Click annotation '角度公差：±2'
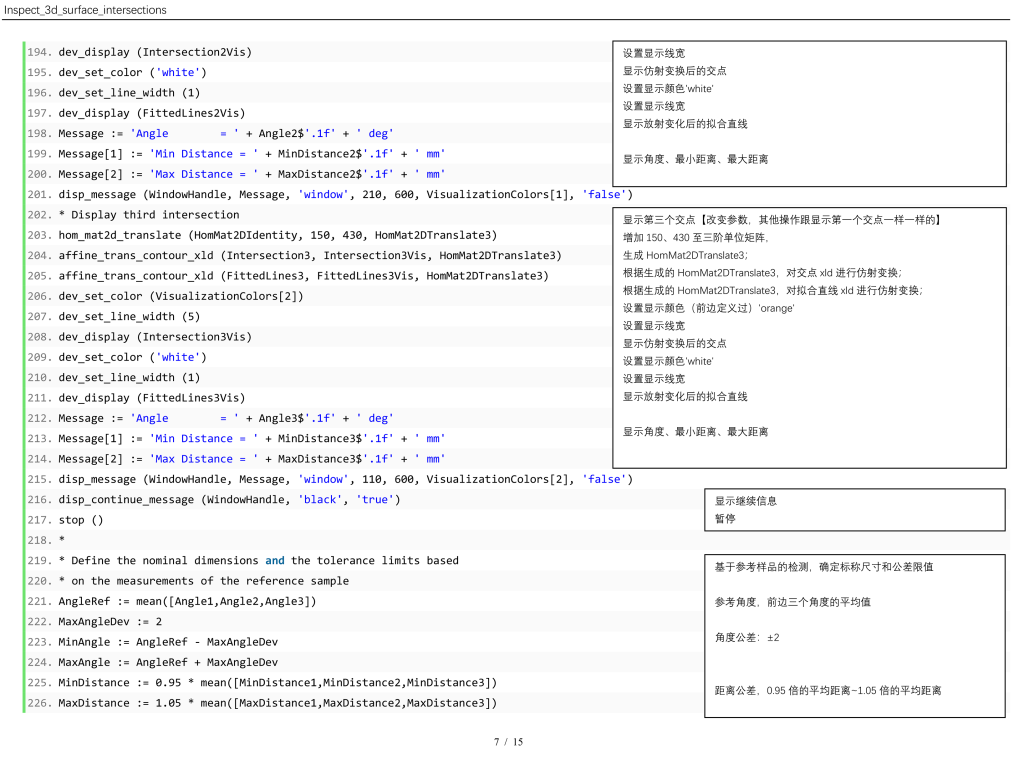This screenshot has width=1024, height=764. pyautogui.click(x=747, y=637)
